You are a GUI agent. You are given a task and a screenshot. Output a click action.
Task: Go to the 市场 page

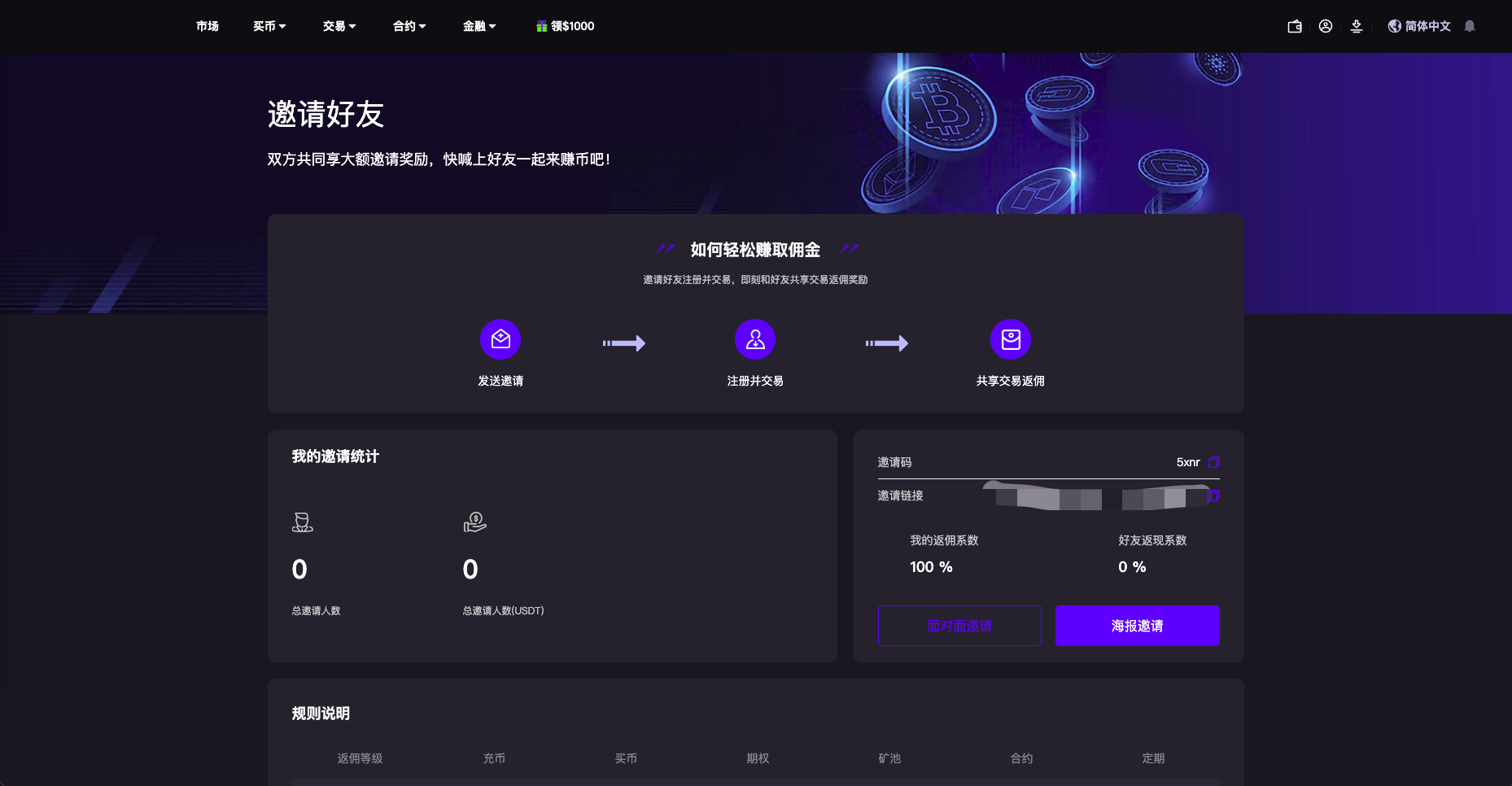click(208, 26)
